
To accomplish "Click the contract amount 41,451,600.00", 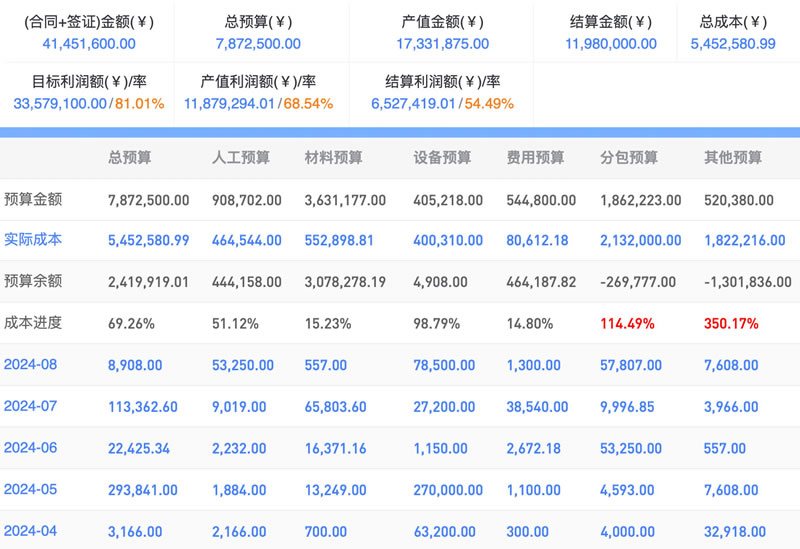I will [x=89, y=44].
